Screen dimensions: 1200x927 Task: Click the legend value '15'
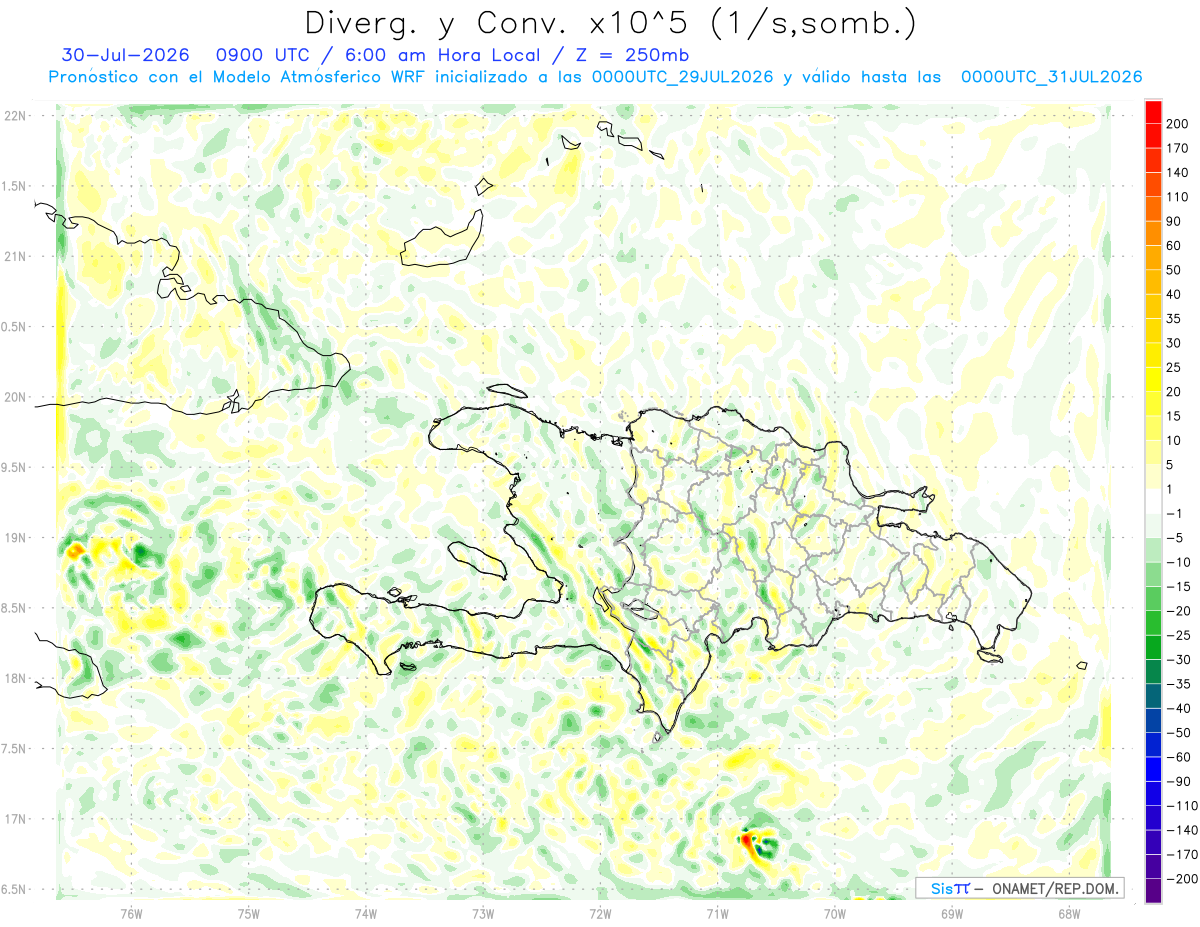[x=1174, y=416]
